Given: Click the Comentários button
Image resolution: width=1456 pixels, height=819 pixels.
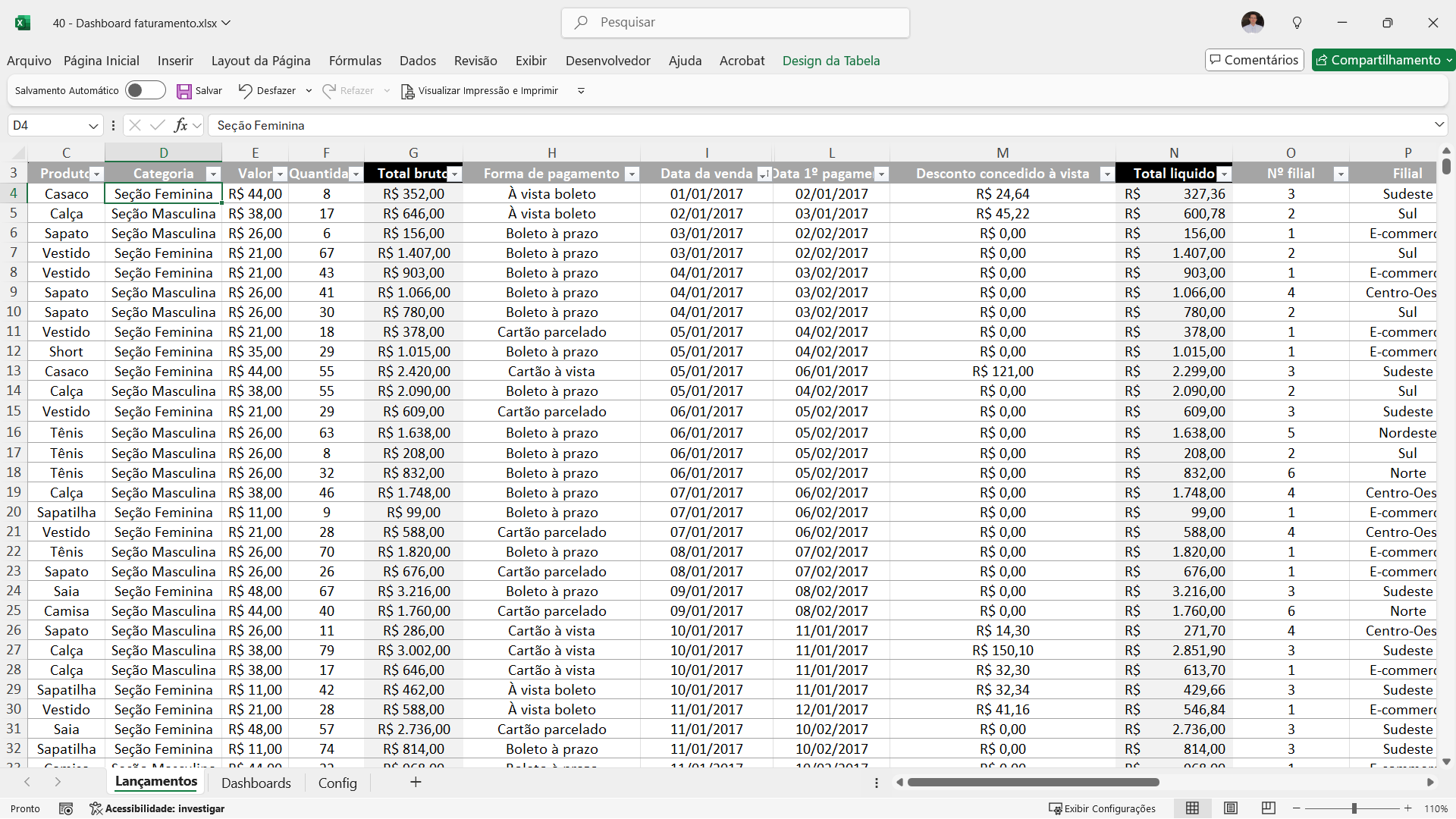Looking at the screenshot, I should pyautogui.click(x=1254, y=60).
